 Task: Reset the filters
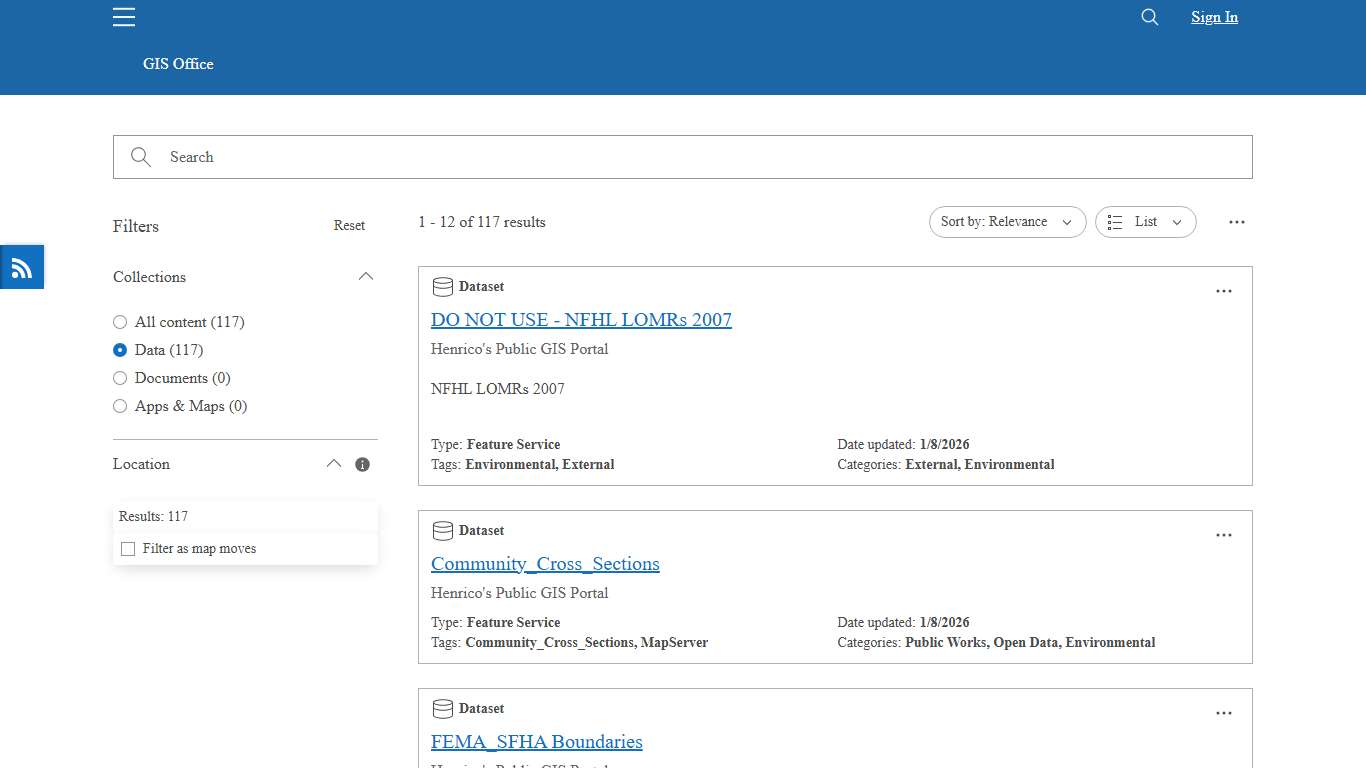(x=349, y=226)
